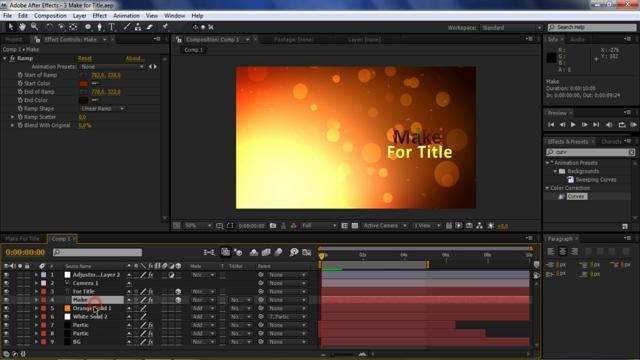The height and width of the screenshot is (360, 640).
Task: Select the Puppet Pin tool
Action: click(x=165, y=27)
